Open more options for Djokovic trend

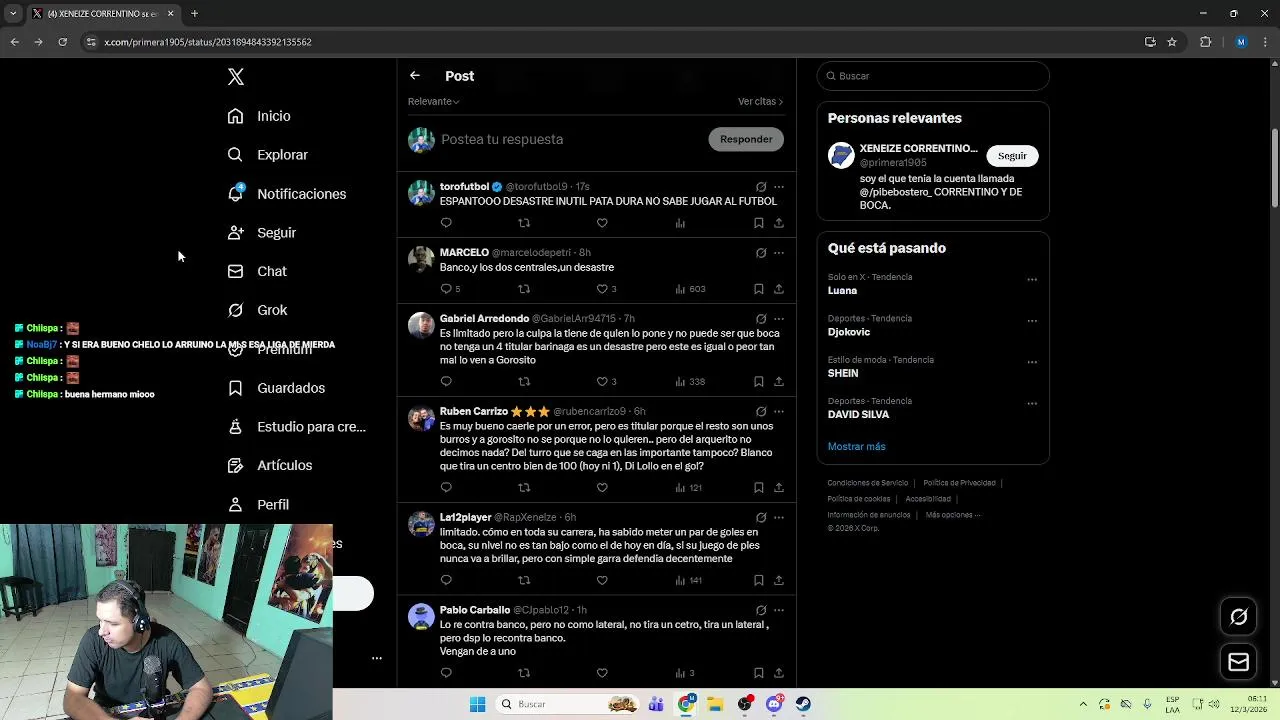click(1032, 321)
